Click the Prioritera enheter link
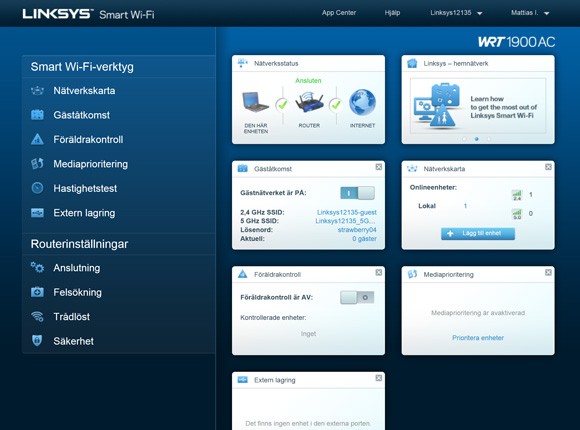This screenshot has width=580, height=430. [x=478, y=337]
